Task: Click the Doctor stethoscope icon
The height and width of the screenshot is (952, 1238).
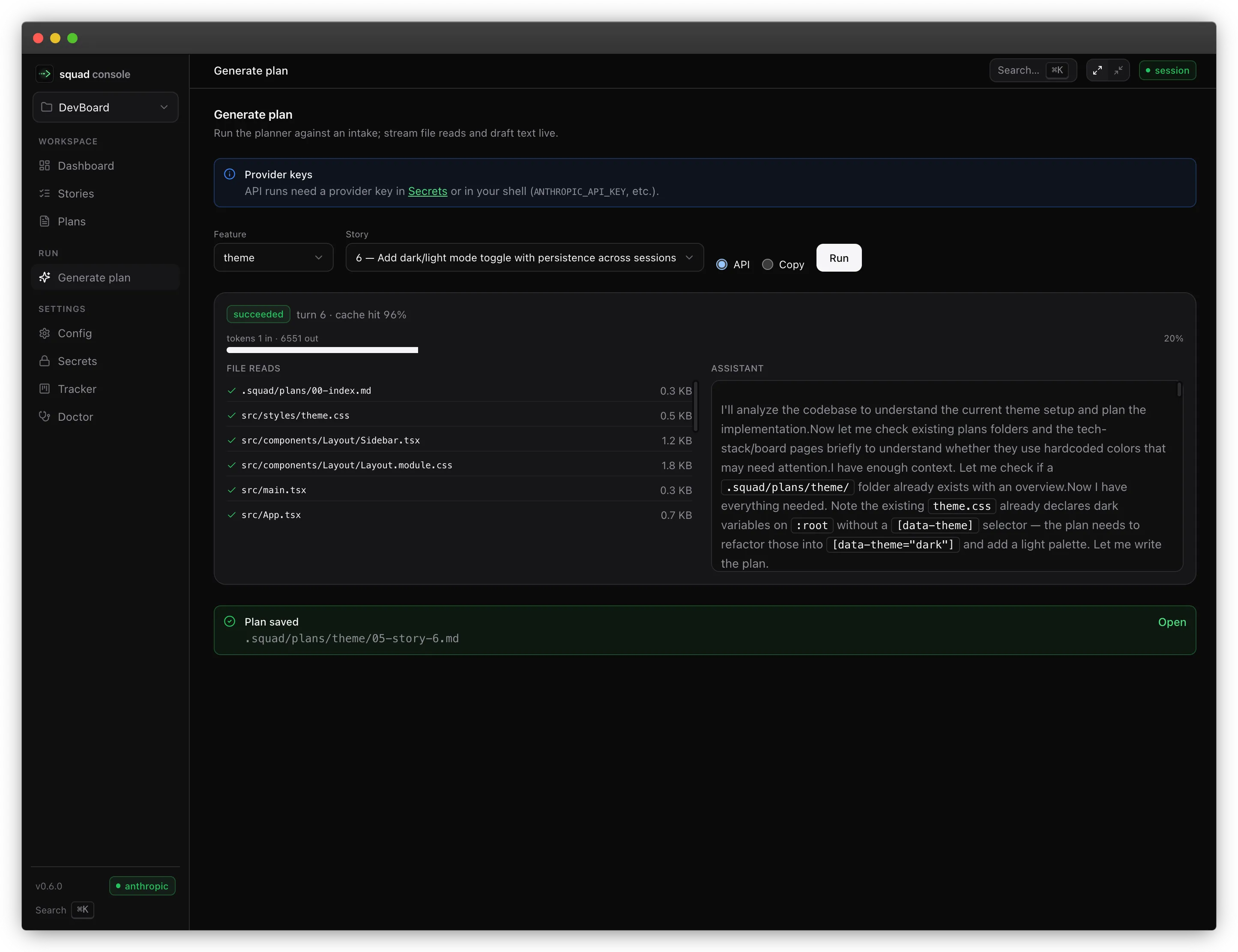Action: point(44,416)
